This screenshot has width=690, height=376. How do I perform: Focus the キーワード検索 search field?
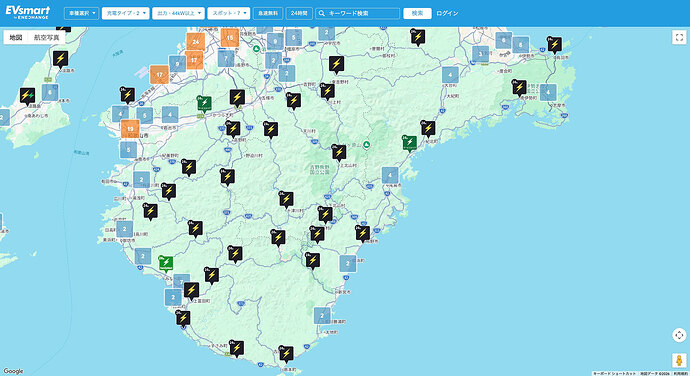tap(358, 13)
